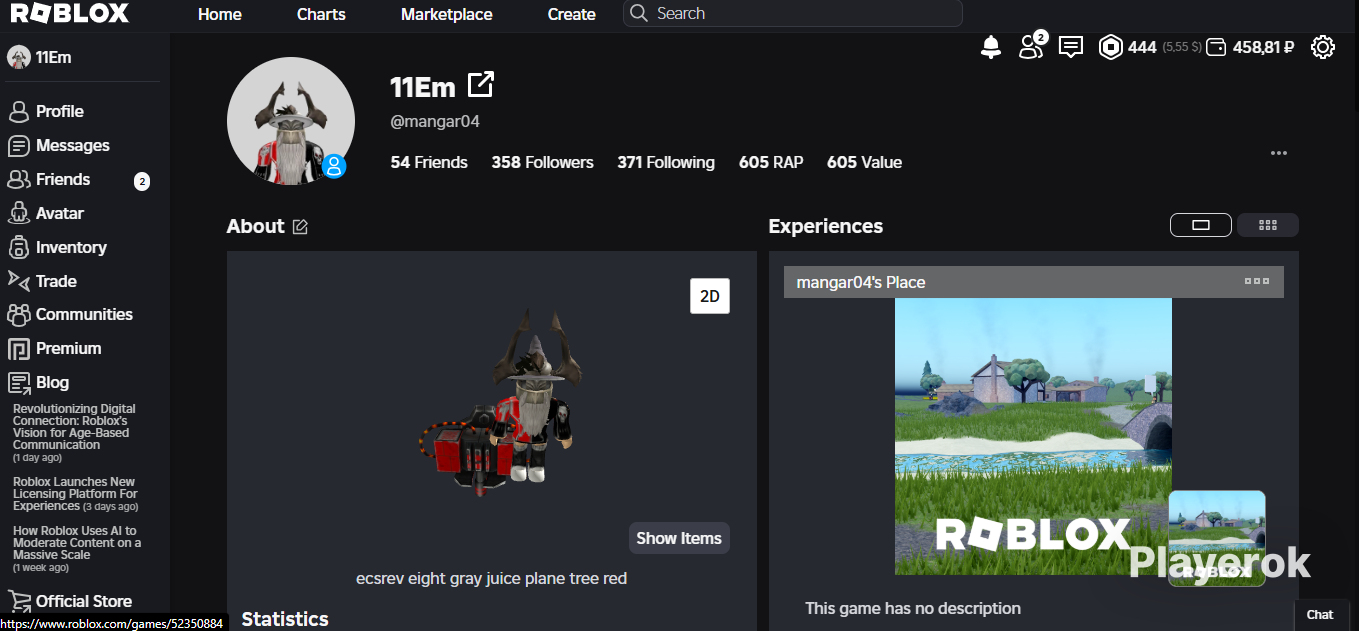Open notifications bell icon
Screen dimensions: 1359x631
[x=991, y=47]
